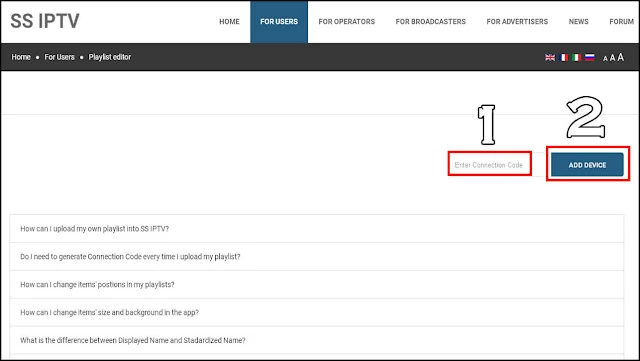Click Playlist editor breadcrumb
This screenshot has width=640, height=361.
pyautogui.click(x=110, y=57)
